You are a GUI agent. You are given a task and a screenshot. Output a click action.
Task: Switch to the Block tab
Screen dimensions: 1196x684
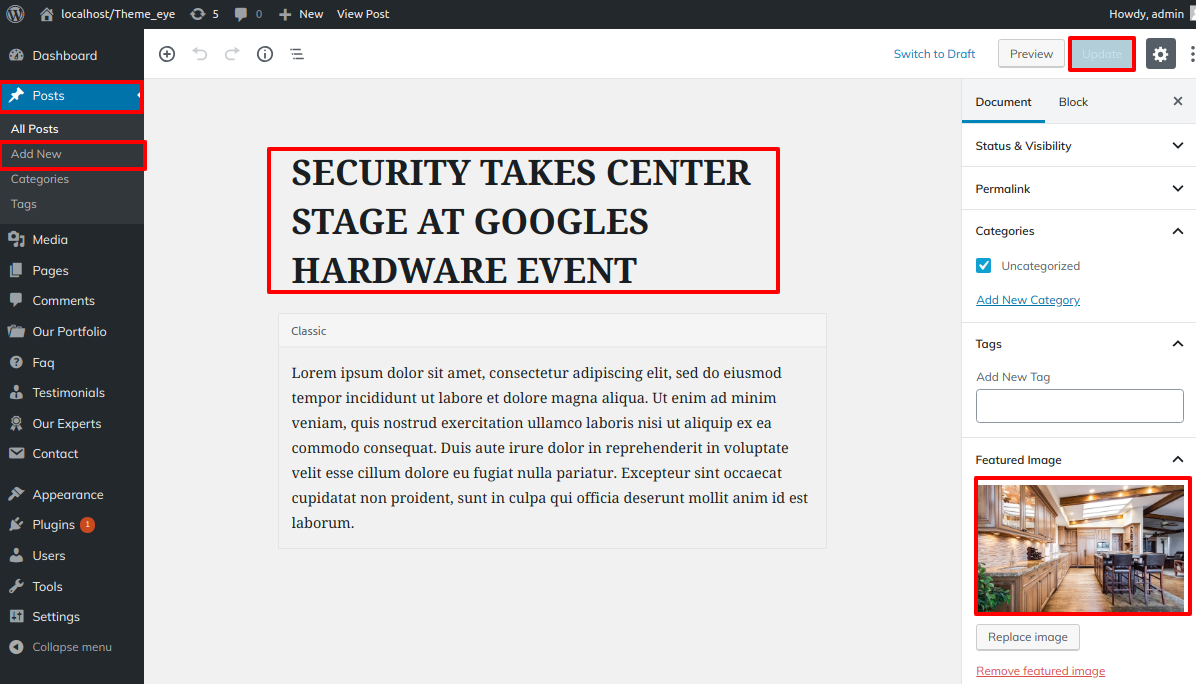pos(1073,102)
